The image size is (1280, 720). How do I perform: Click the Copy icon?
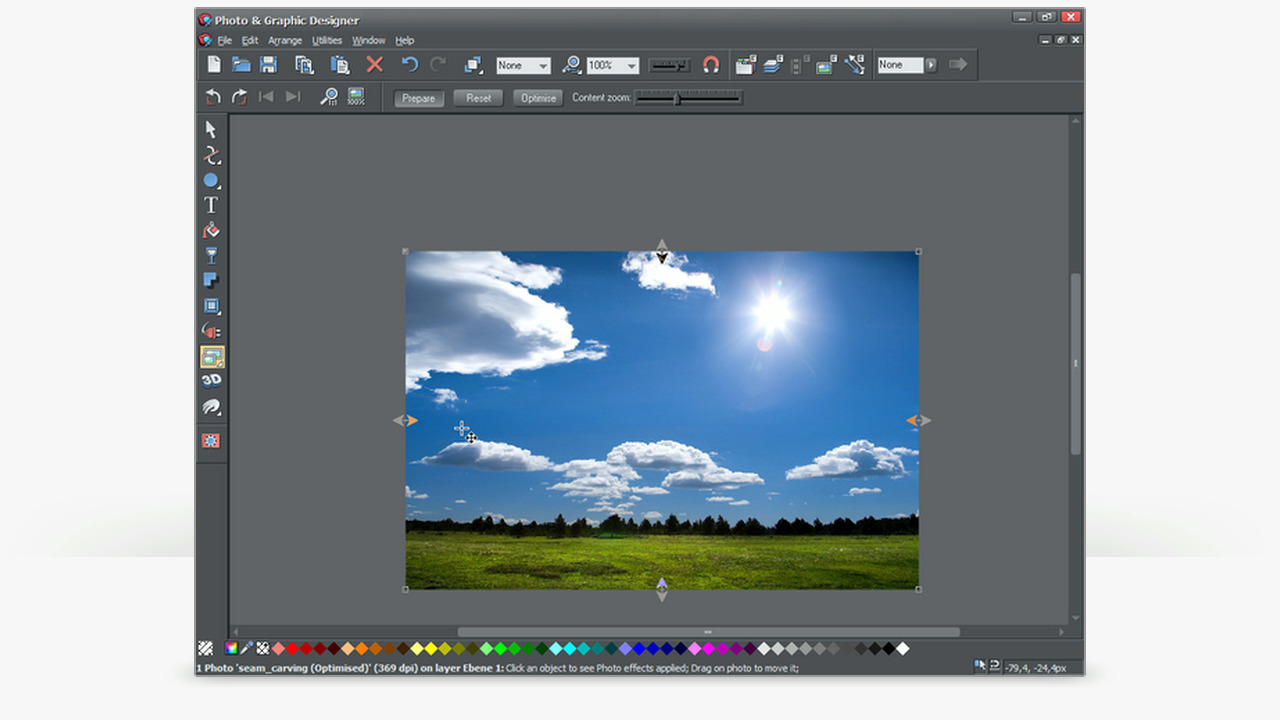304,64
